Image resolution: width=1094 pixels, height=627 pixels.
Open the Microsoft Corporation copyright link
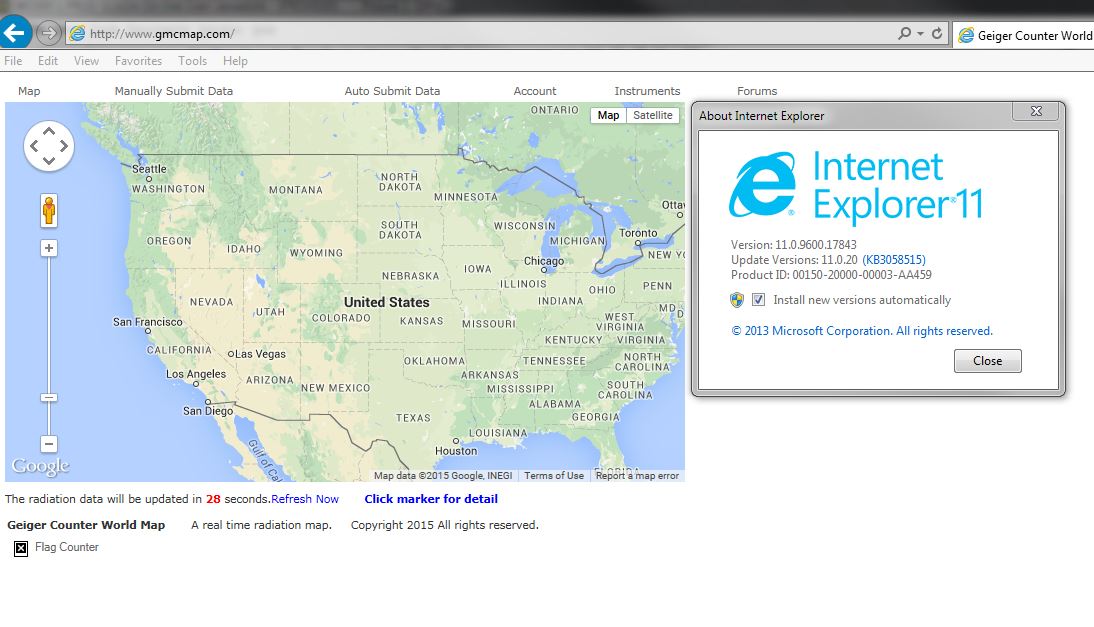click(x=862, y=331)
